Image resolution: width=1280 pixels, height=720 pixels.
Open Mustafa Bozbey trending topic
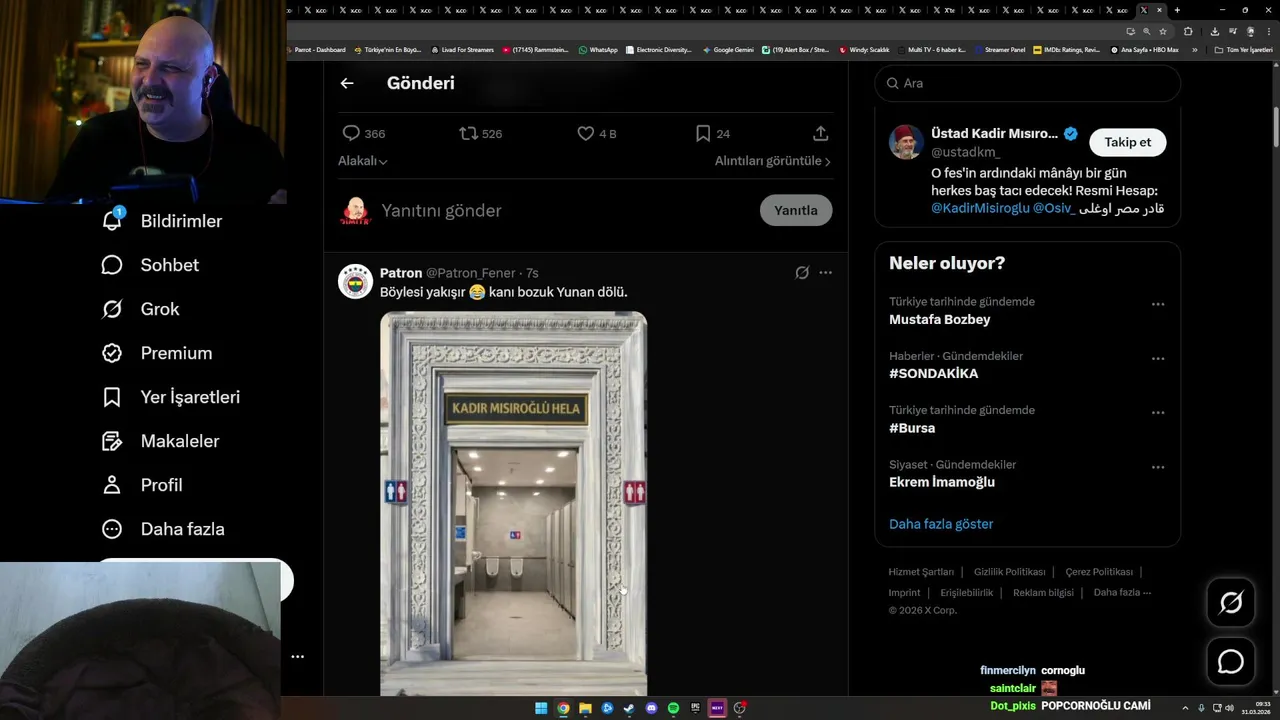(x=939, y=320)
